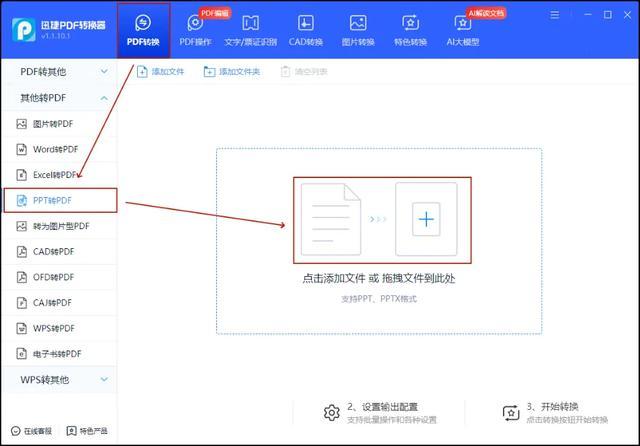Viewport: 640px width, 446px height.
Task: Select PDF转其他 category
Action: coord(60,72)
